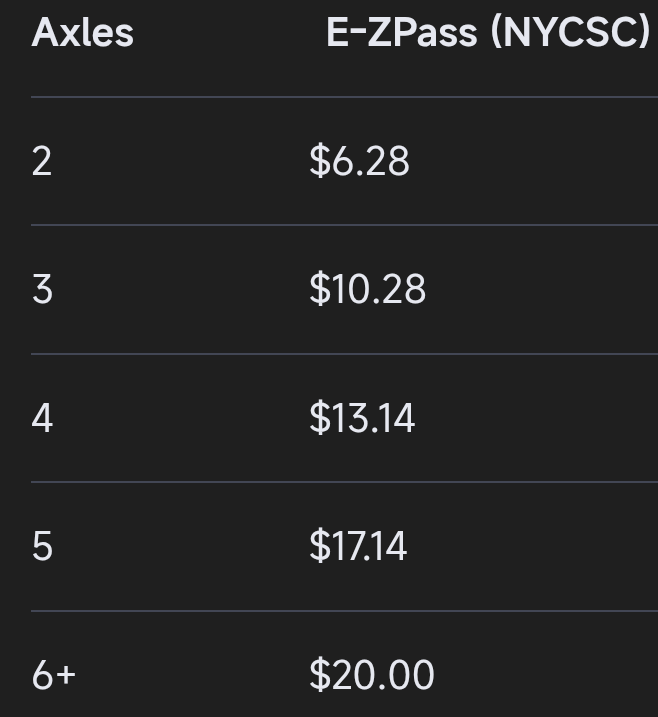Click the divider line below the $6.28 row

[344, 225]
